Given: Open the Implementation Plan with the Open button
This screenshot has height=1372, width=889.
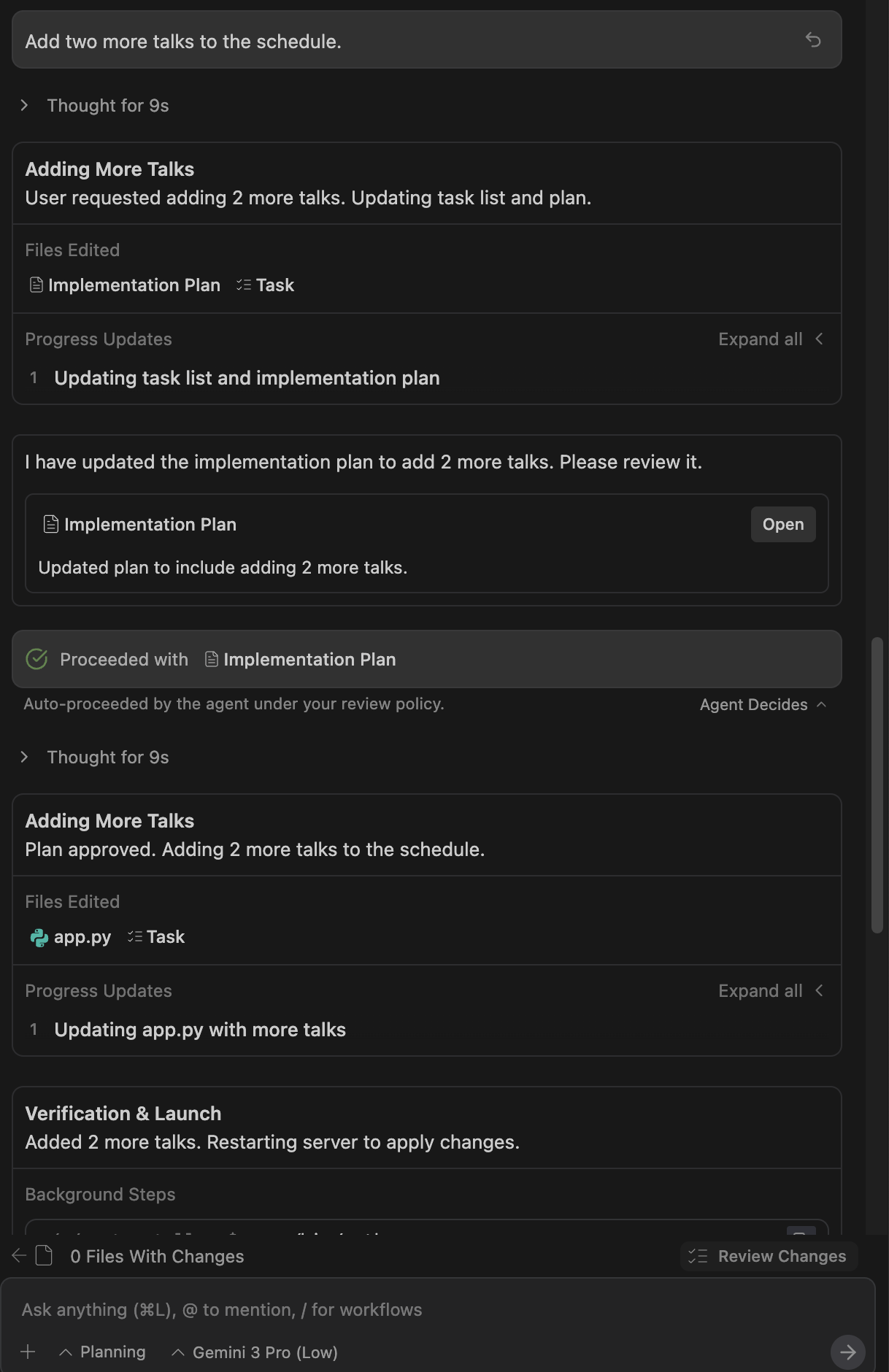Looking at the screenshot, I should coord(782,524).
